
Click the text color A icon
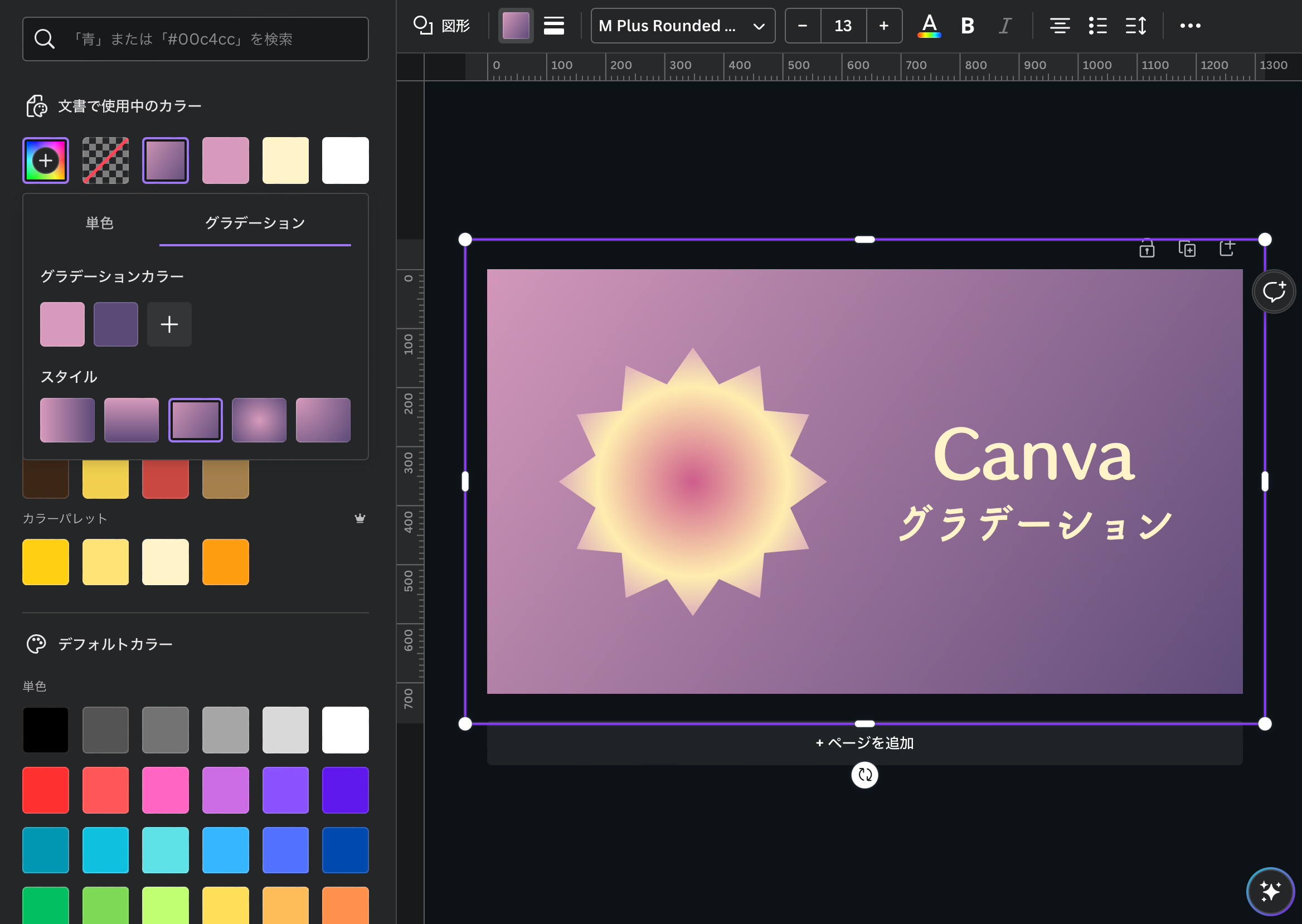click(929, 26)
